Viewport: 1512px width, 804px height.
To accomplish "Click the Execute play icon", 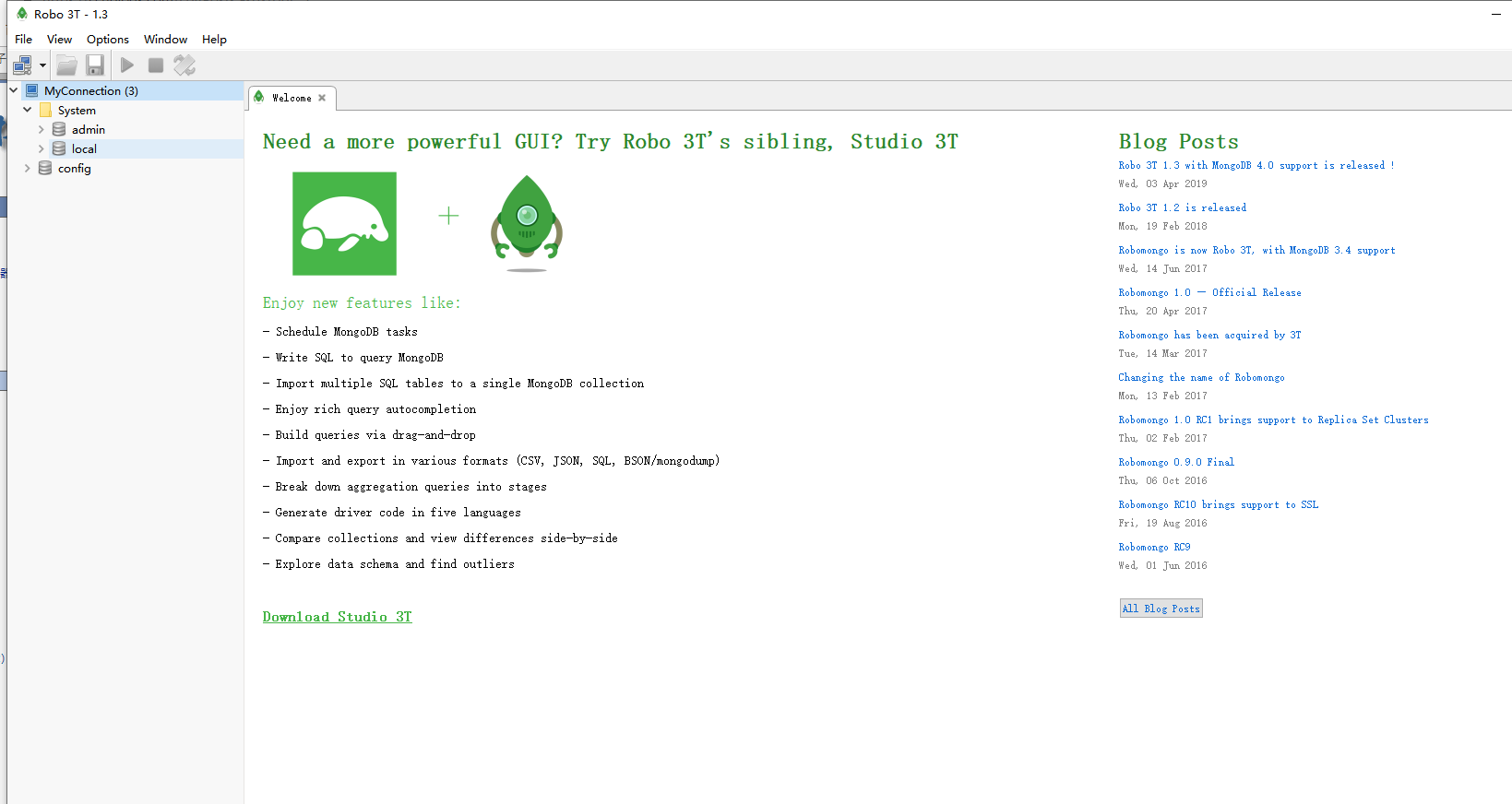I will [127, 65].
